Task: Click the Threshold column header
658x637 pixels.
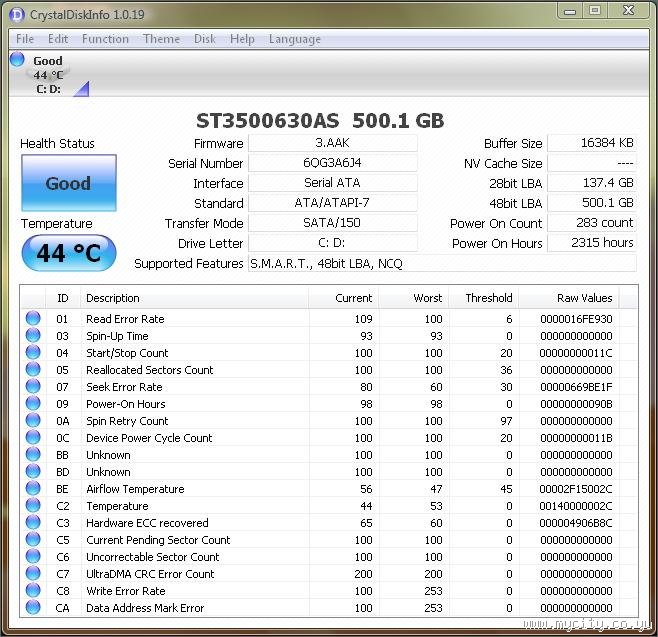Action: click(489, 298)
